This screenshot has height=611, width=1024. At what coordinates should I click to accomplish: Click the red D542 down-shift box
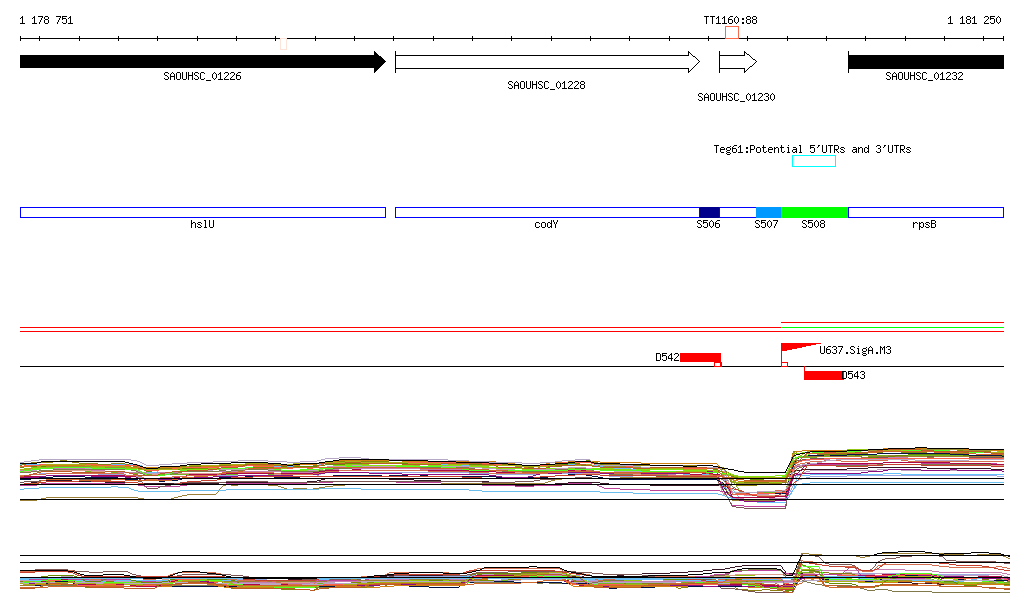click(700, 357)
